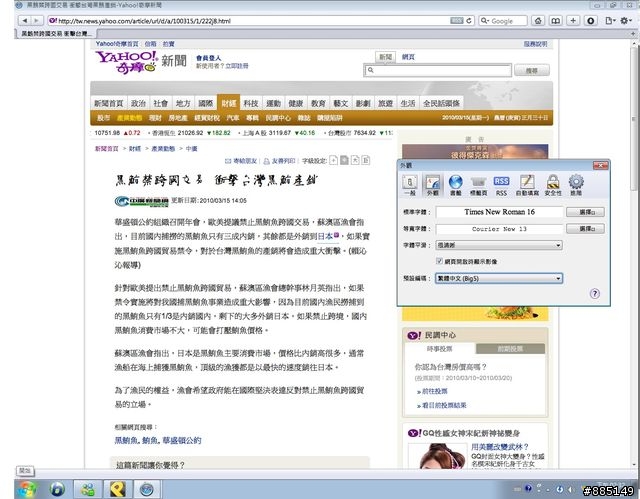
Task: Click Select button beside Courier New 13
Action: click(585, 228)
